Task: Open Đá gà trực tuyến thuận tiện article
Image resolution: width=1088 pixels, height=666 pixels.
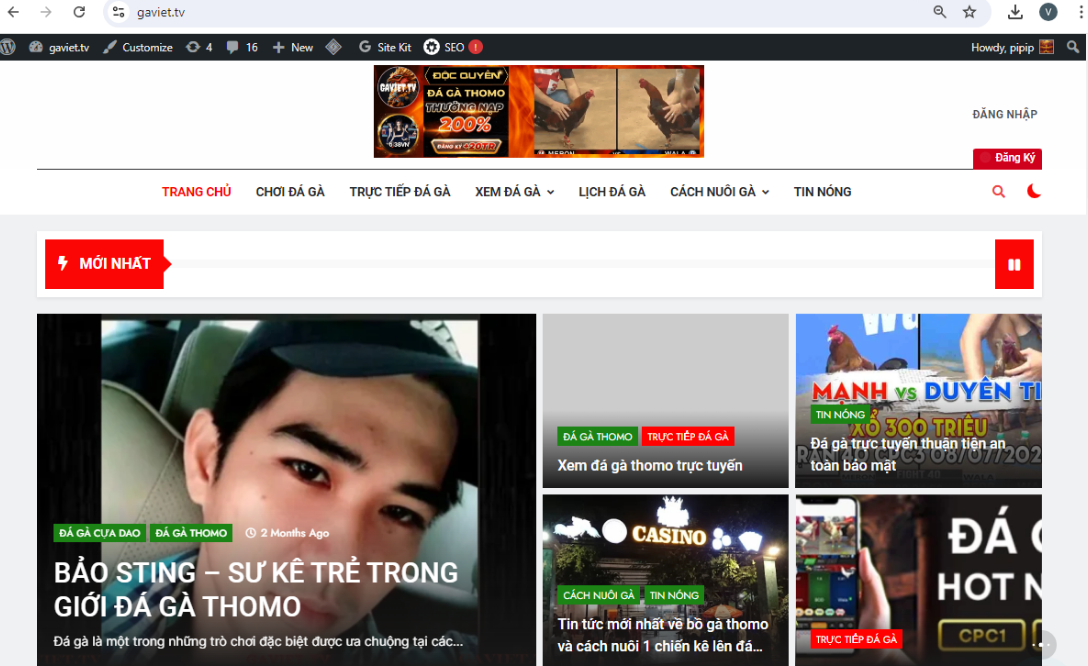Action: 908,454
